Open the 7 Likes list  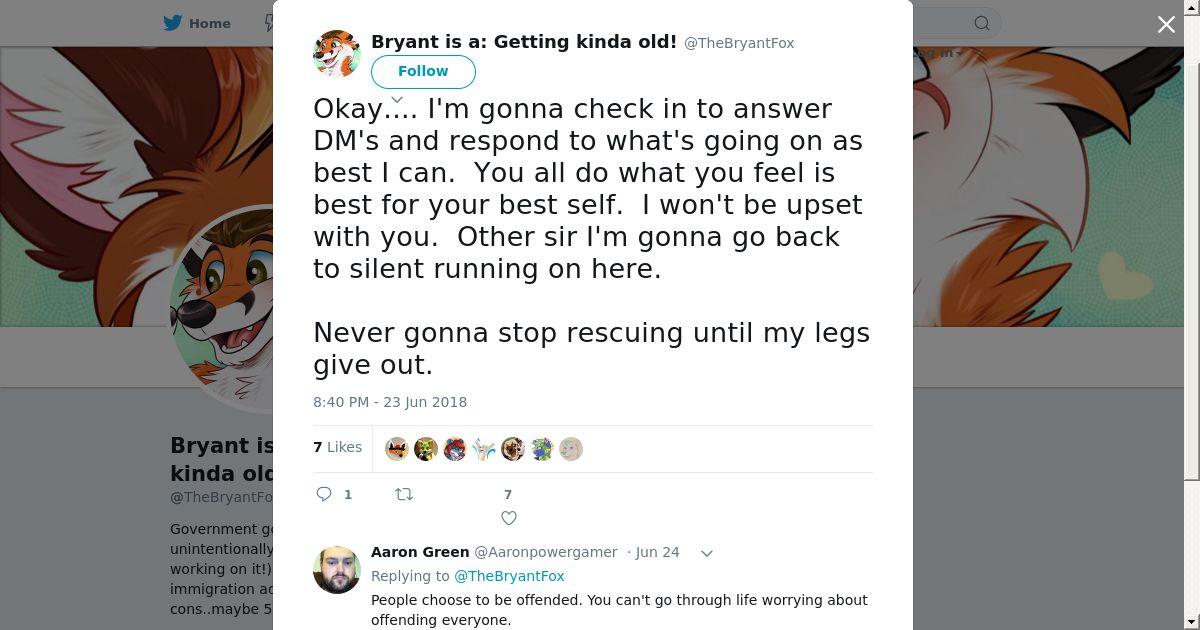tap(338, 447)
